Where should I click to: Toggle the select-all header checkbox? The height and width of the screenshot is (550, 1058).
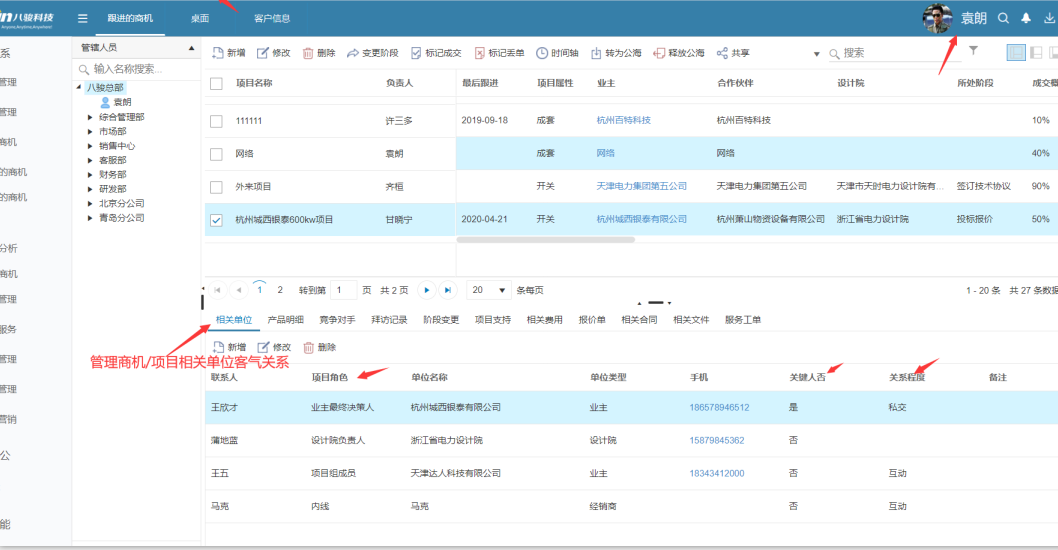[216, 84]
